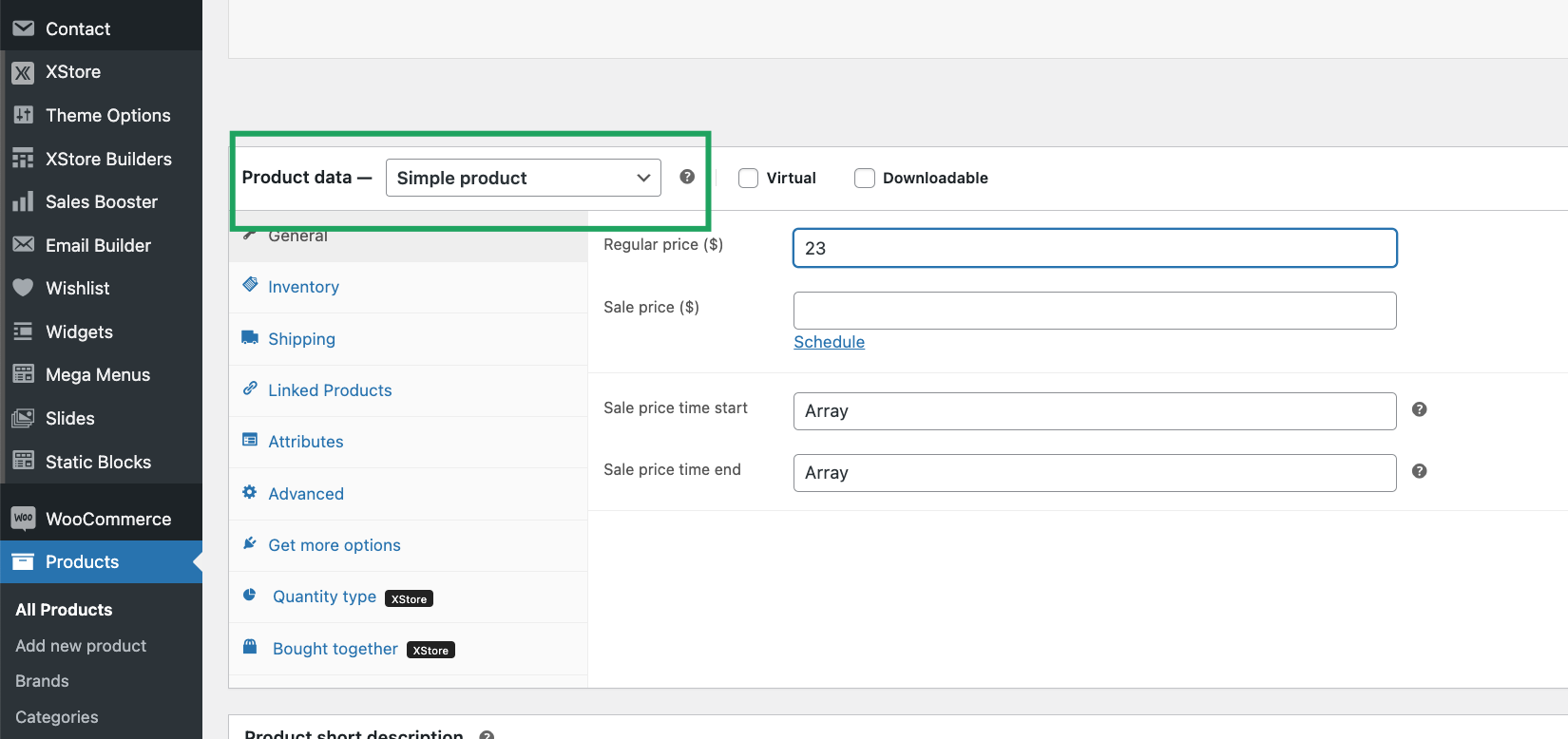Click the Schedule link under sale price
Image resolution: width=1568 pixels, height=739 pixels.
click(x=829, y=342)
